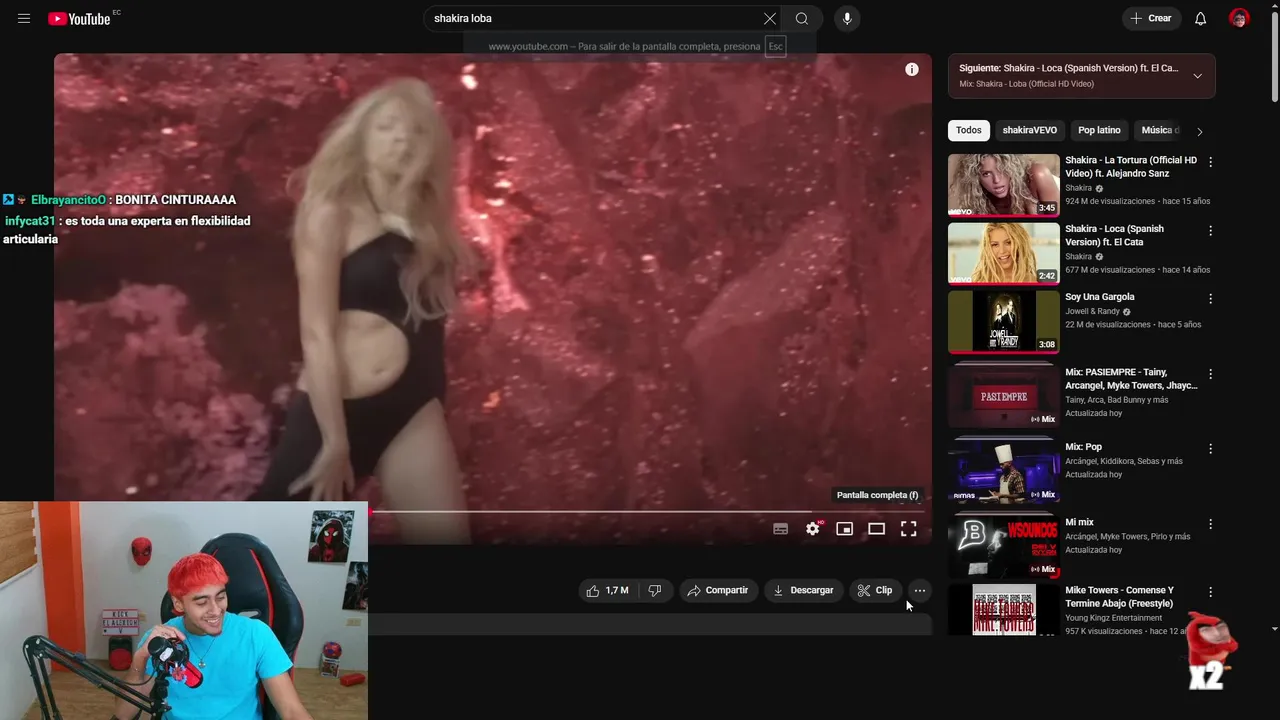Open Mike Towers Comense thumbnail
The image size is (1280, 720).
1003,611
